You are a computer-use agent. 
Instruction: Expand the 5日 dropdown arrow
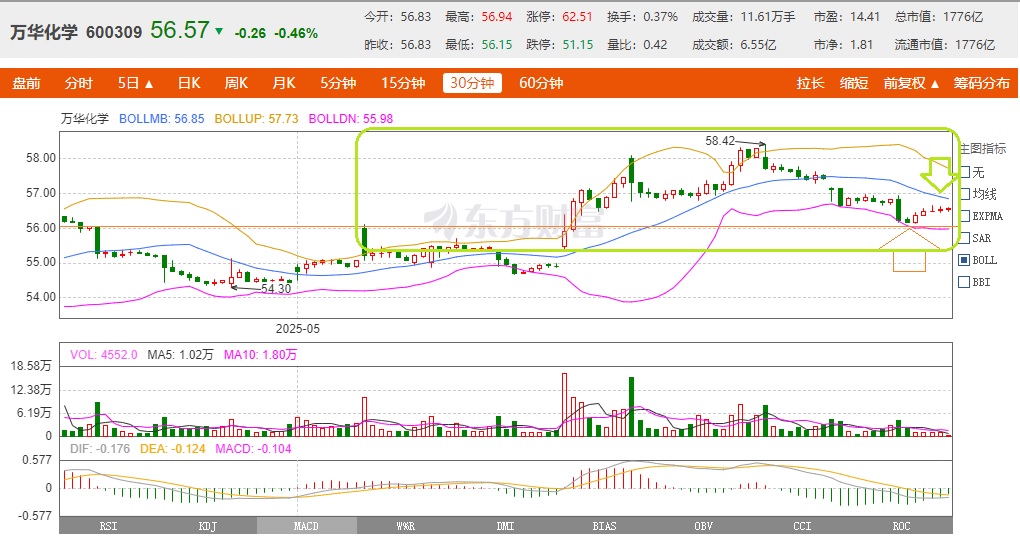tap(149, 84)
